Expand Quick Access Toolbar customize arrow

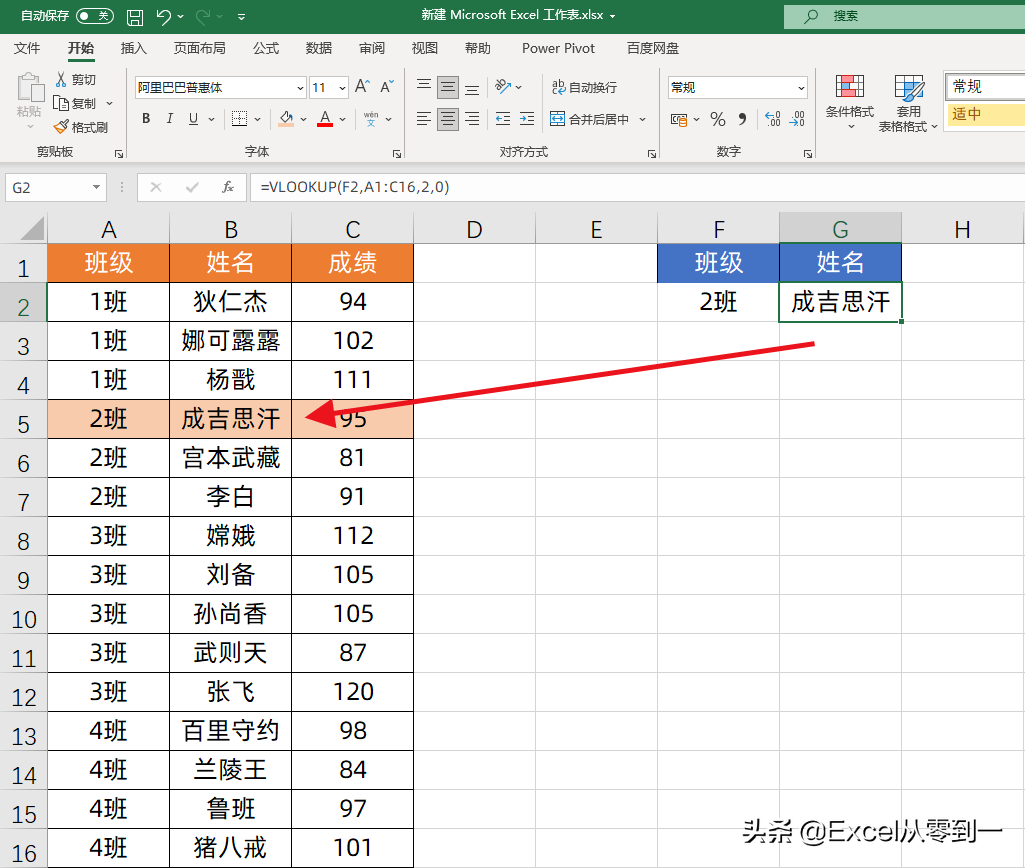[x=241, y=17]
